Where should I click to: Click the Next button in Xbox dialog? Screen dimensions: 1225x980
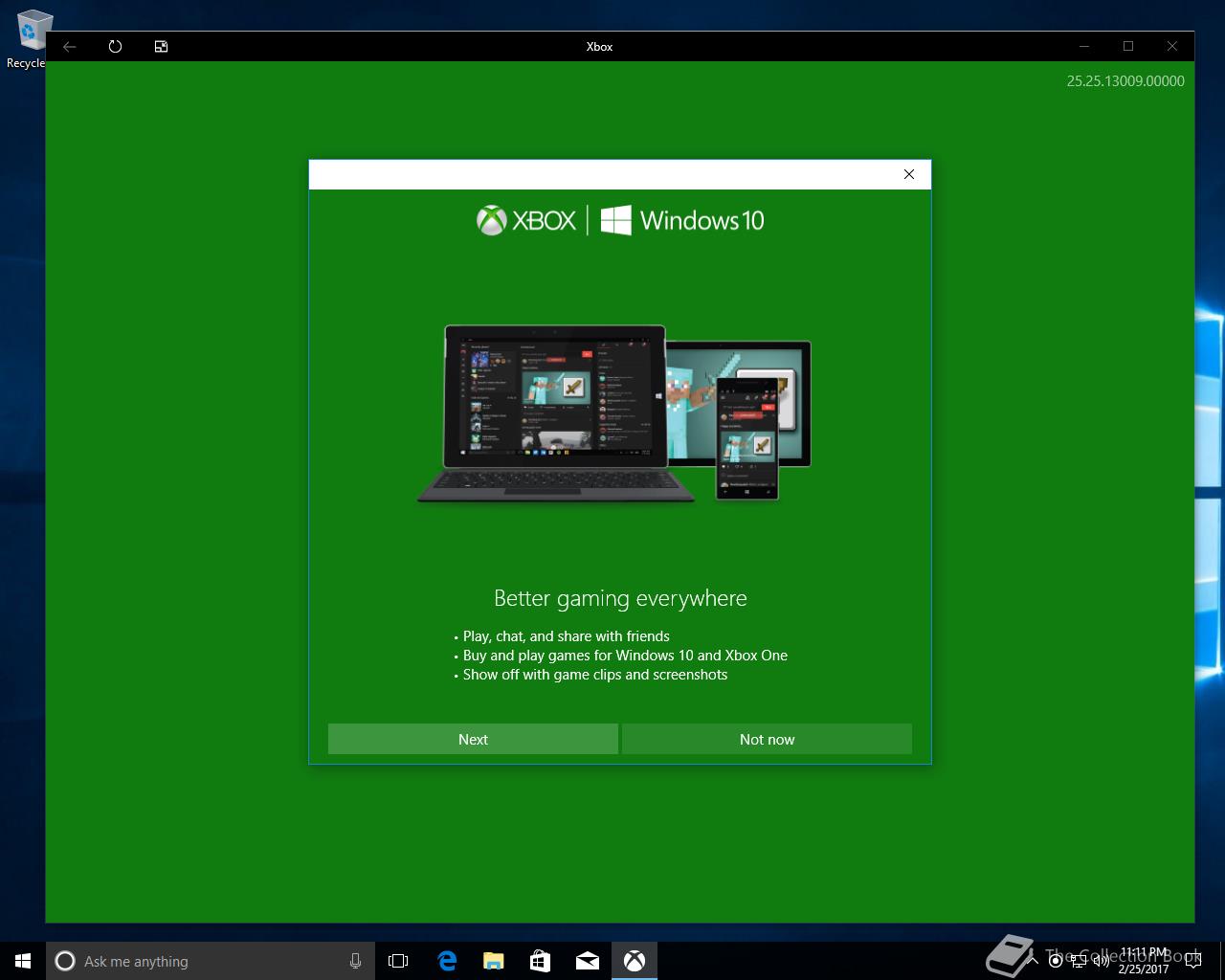coord(473,739)
